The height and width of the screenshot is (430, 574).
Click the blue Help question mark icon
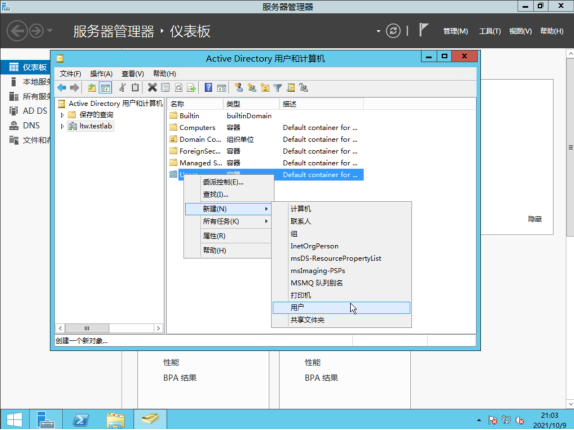point(208,88)
